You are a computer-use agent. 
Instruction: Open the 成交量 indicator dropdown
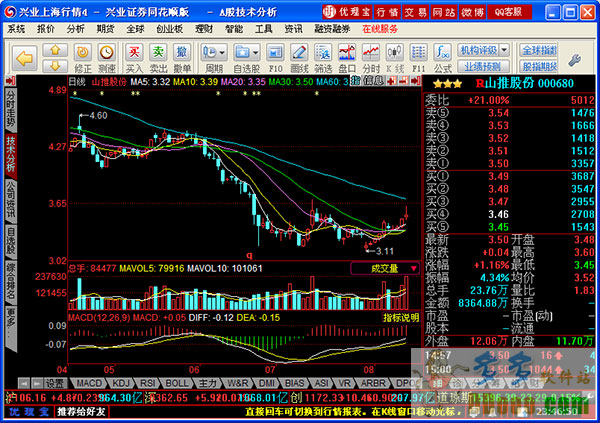click(385, 268)
